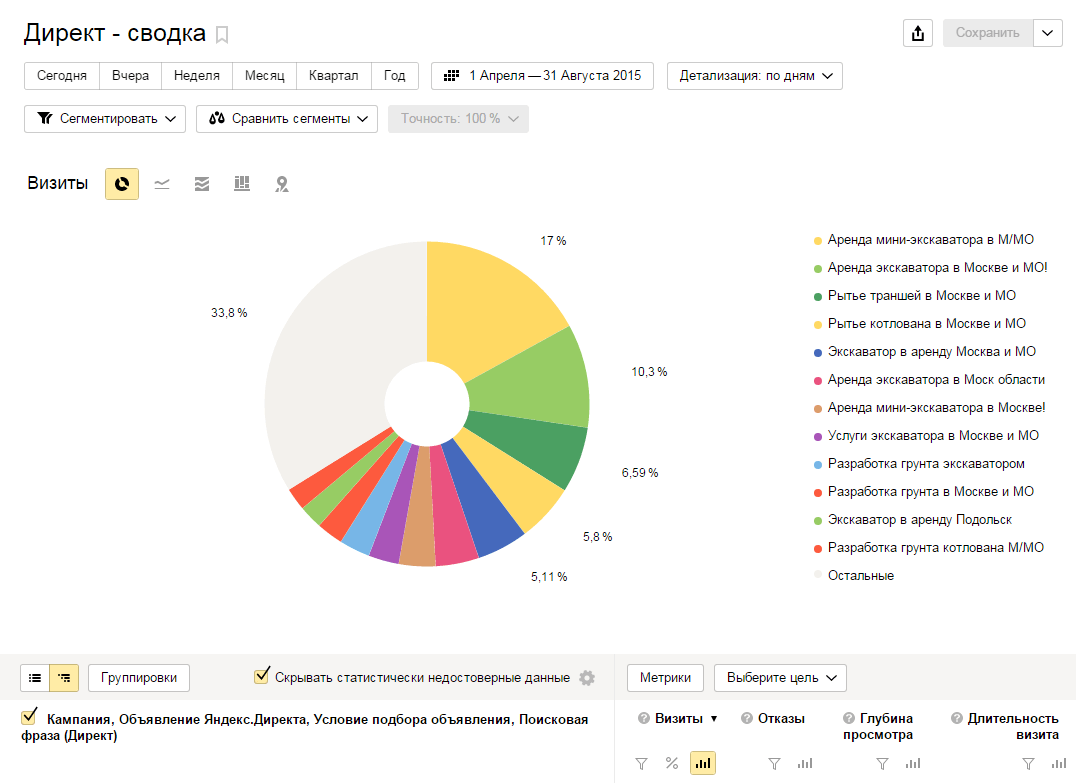The width and height of the screenshot is (1080, 783).
Task: Select Сегодня period
Action: coord(62,76)
